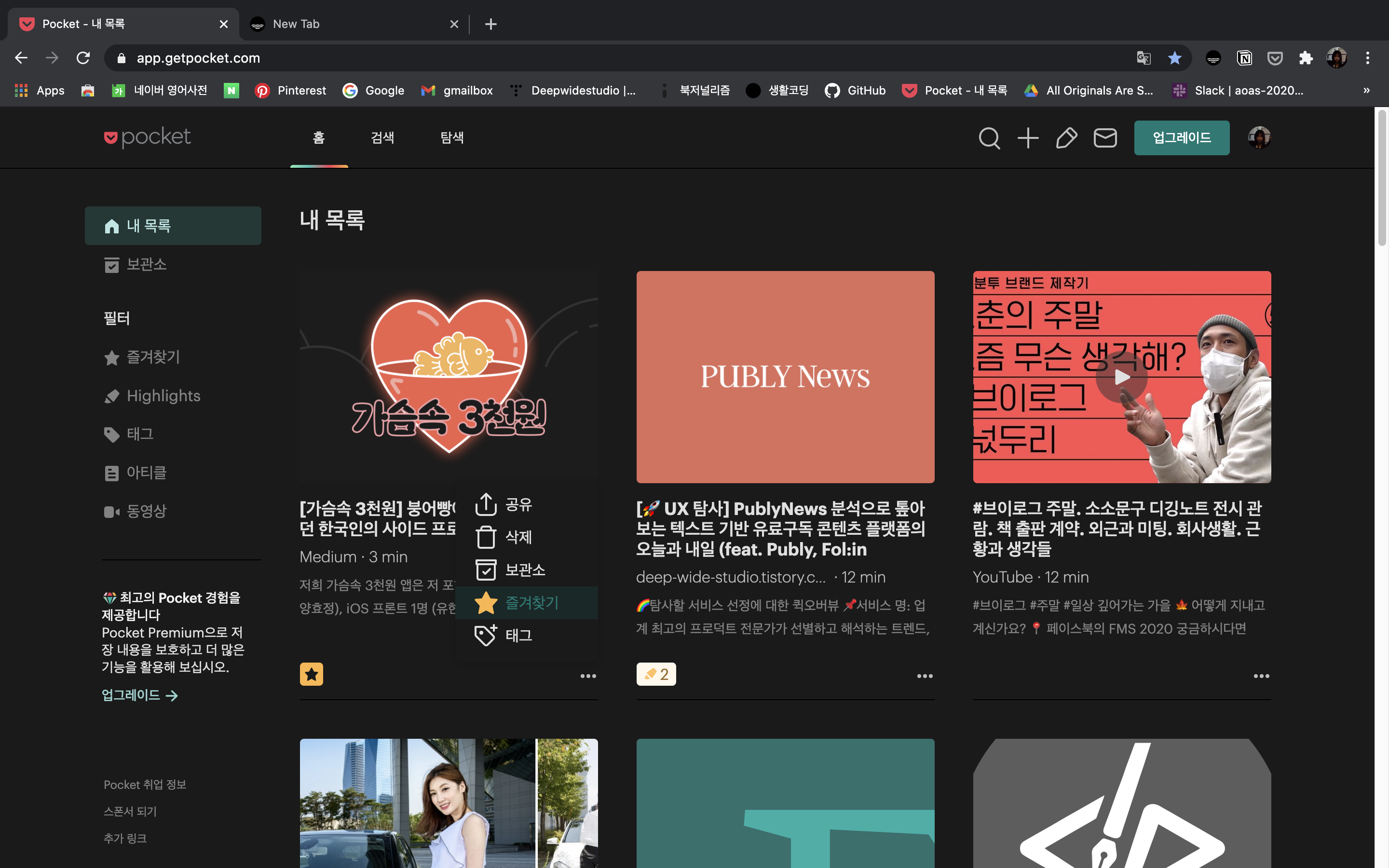Open the more options dots on PublyNews card

[925, 676]
